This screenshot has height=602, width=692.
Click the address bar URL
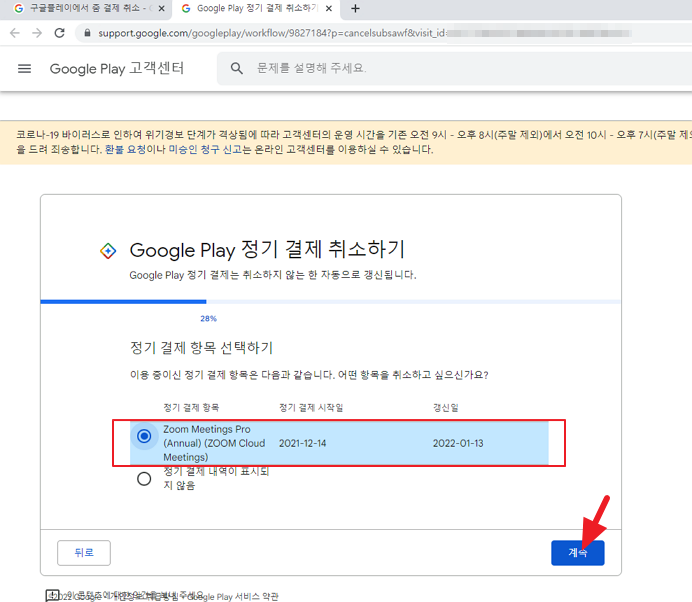(271, 33)
